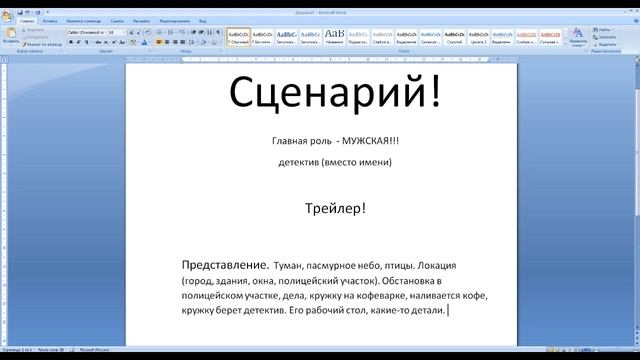The height and width of the screenshot is (360, 640).
Task: Click the Change Case (Aa) icon
Action: click(x=122, y=42)
